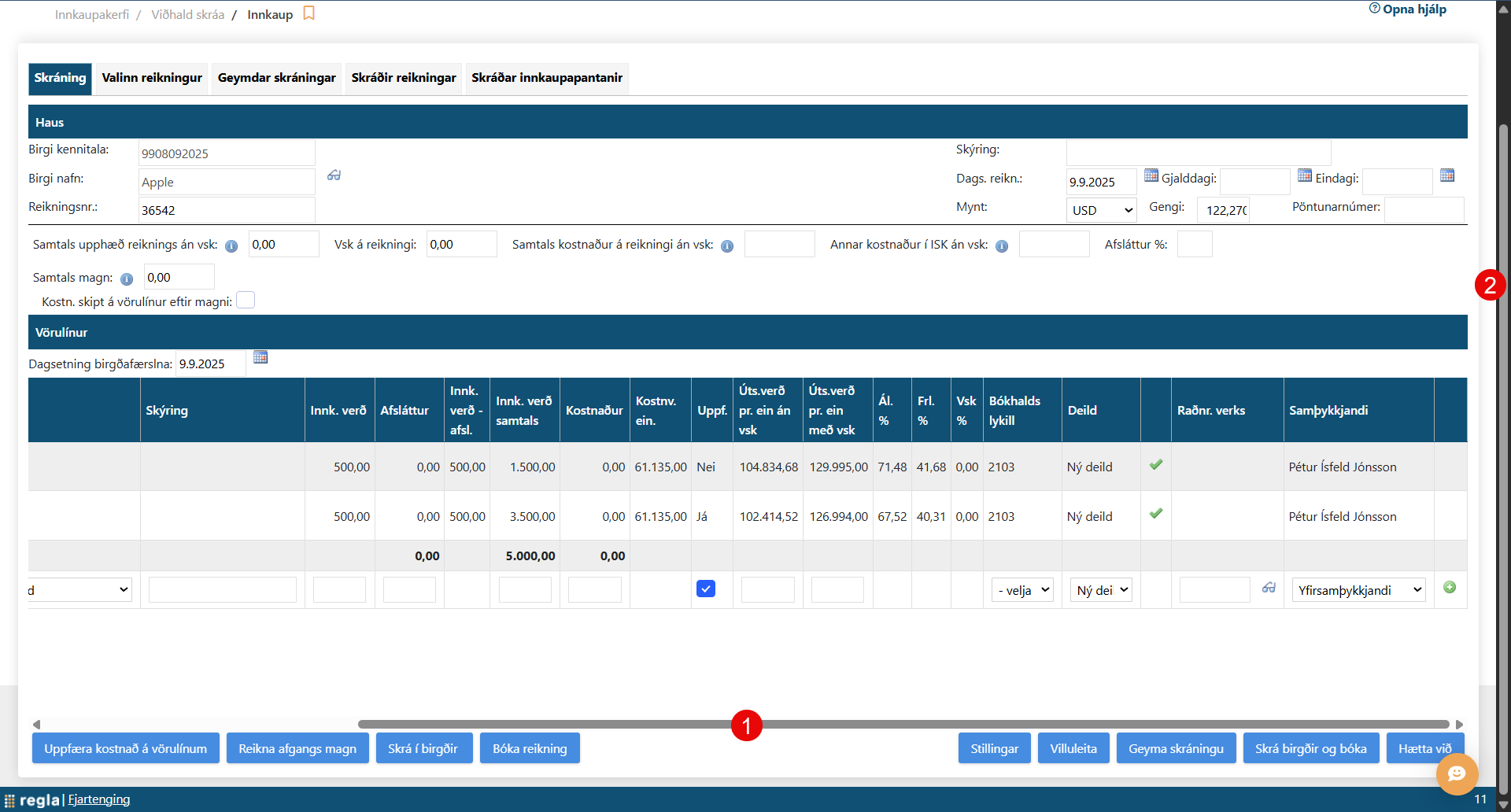Open chat support bubble
1511x812 pixels.
pyautogui.click(x=1457, y=773)
